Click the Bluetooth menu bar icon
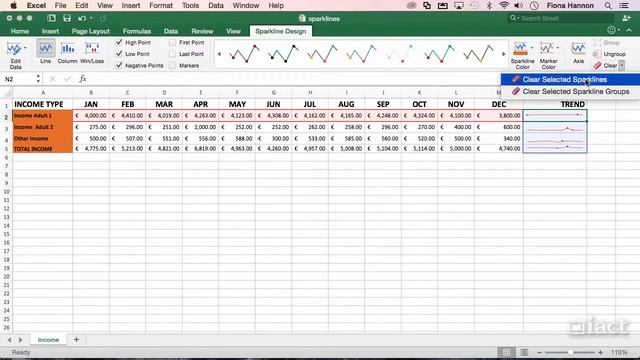 pos(489,6)
